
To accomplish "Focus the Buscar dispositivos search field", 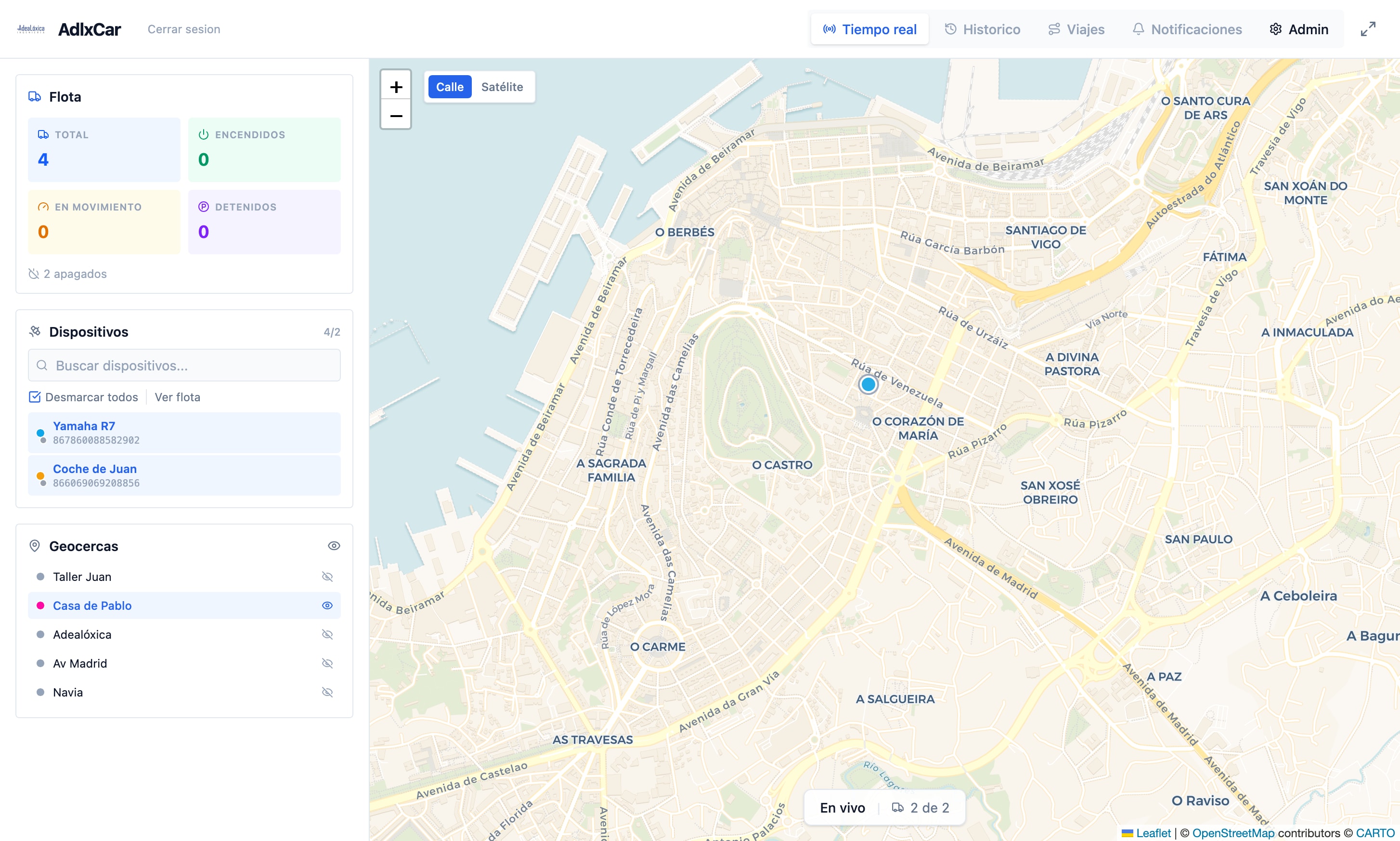I will 184,366.
